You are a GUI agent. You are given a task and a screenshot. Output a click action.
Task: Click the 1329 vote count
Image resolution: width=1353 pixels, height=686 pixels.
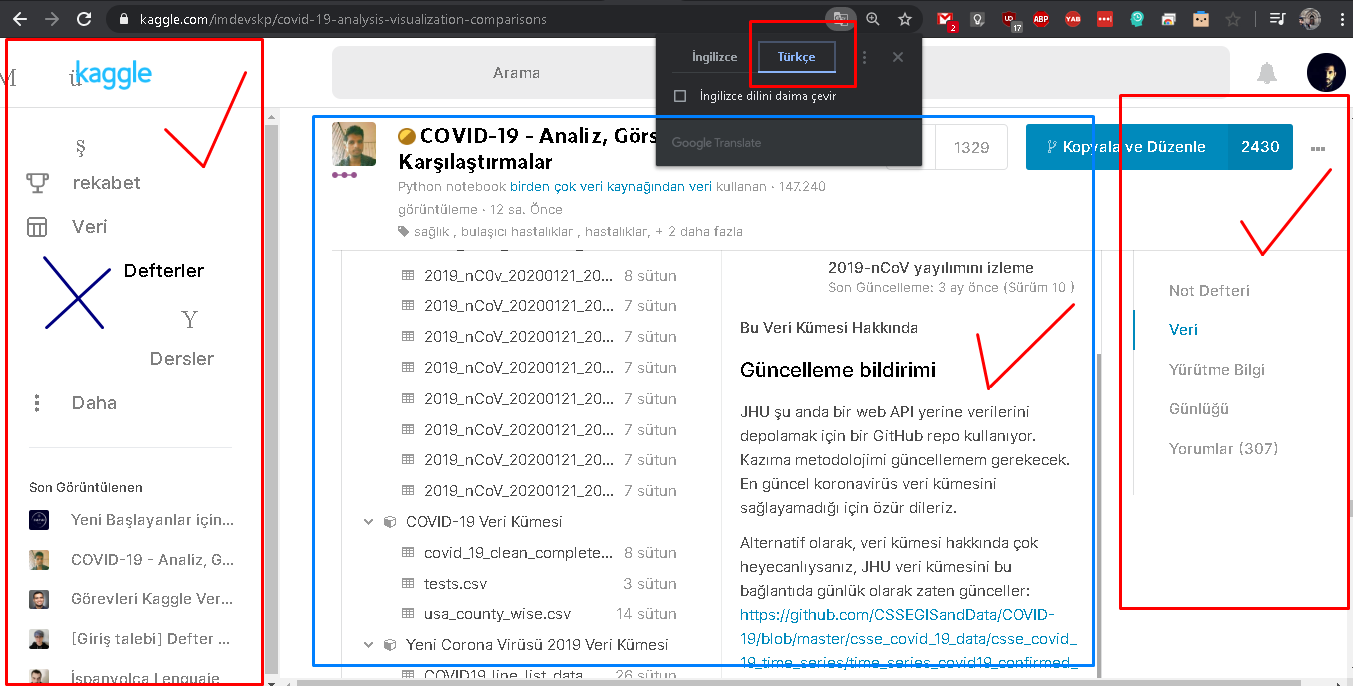coord(971,147)
